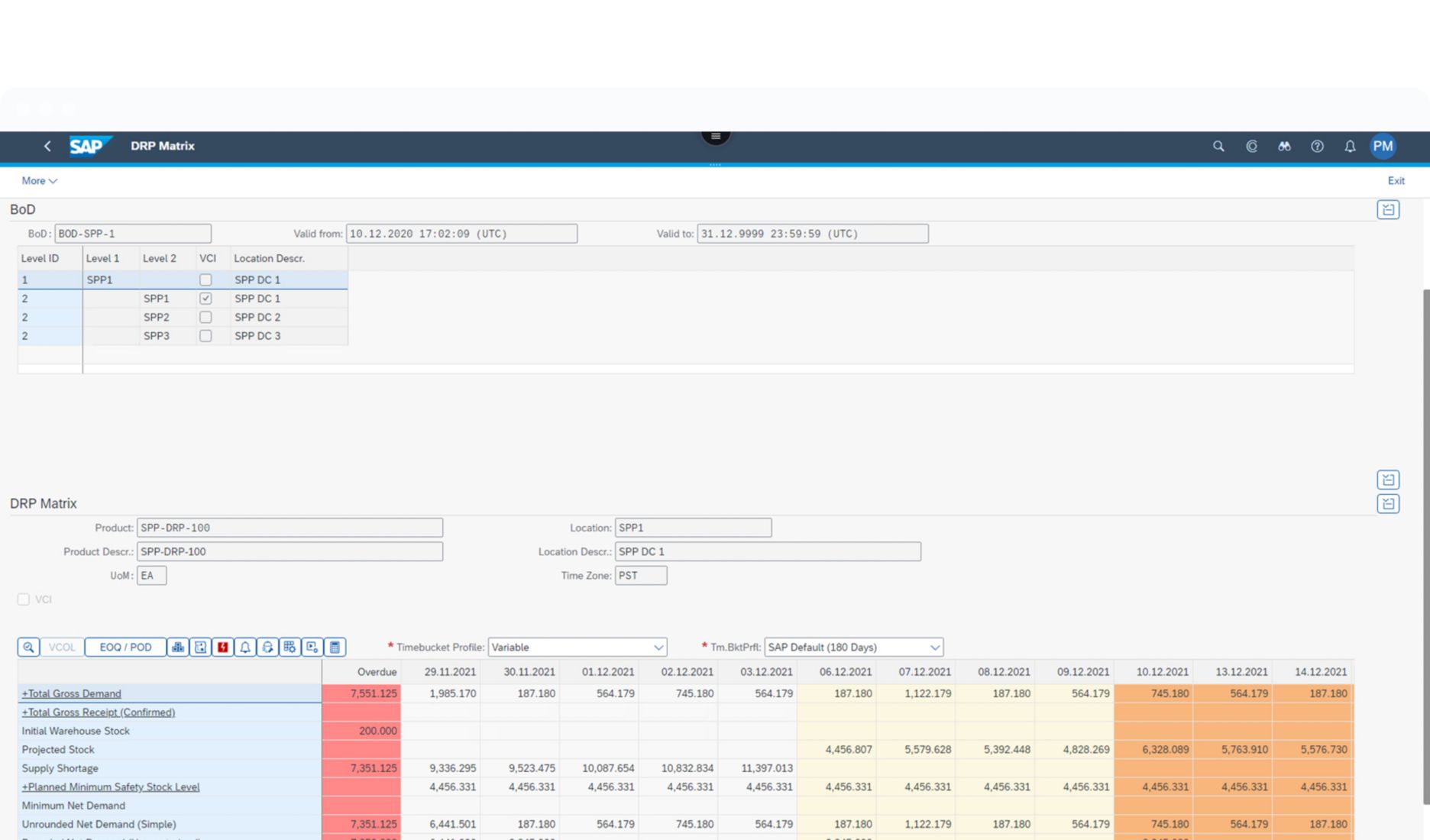Click the Exit menu item
Image resolution: width=1430 pixels, height=840 pixels.
[x=1396, y=180]
